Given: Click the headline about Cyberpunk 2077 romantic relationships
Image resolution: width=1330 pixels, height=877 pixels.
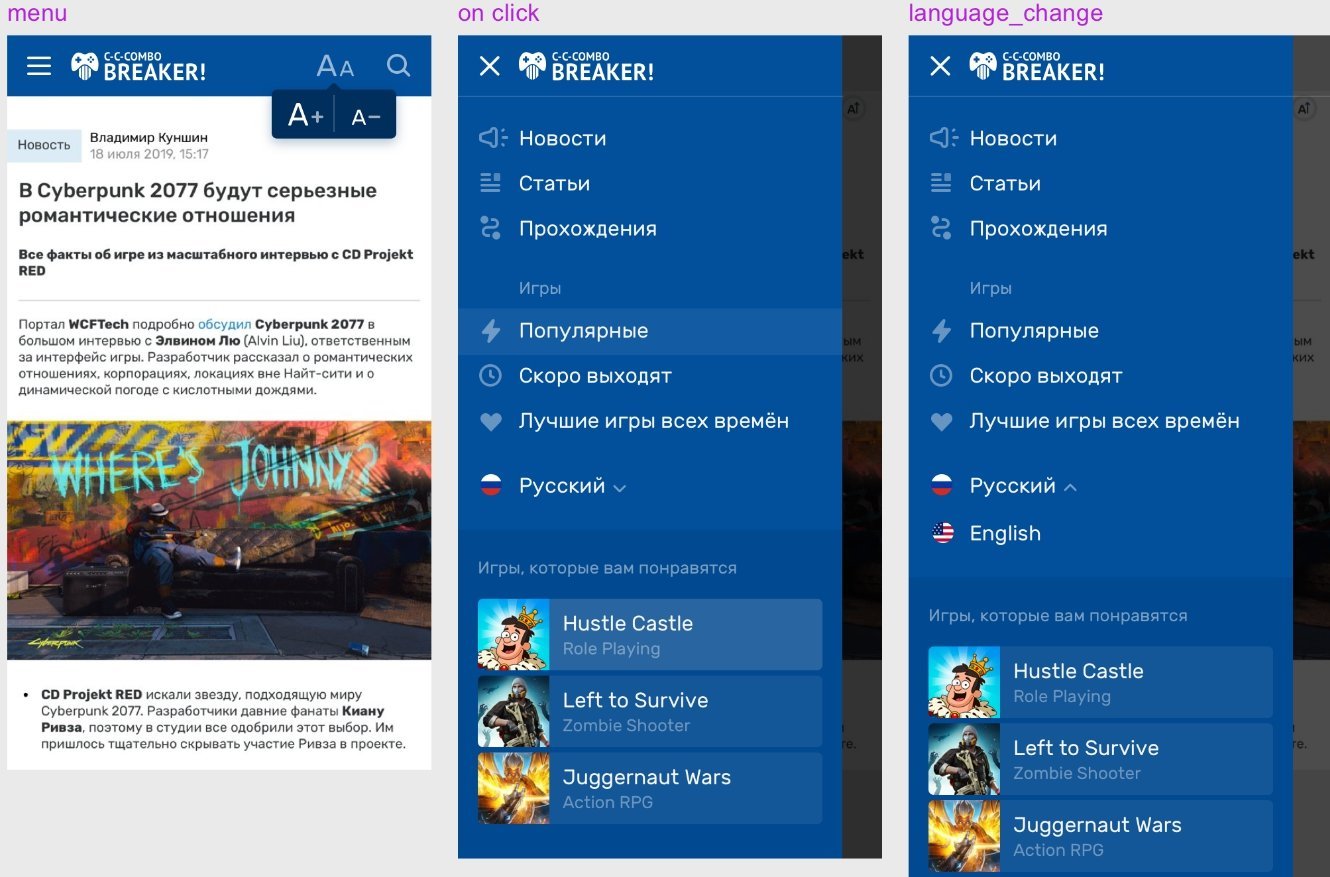Looking at the screenshot, I should click(198, 203).
